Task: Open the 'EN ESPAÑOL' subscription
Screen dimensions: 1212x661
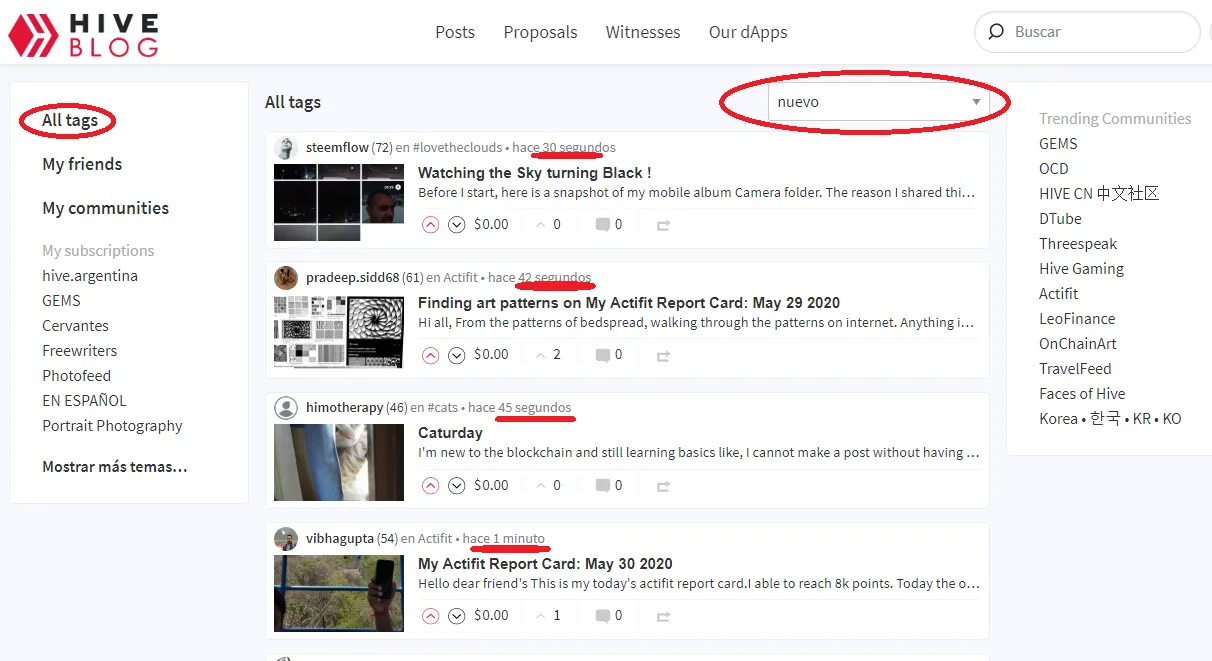Action: pos(84,401)
